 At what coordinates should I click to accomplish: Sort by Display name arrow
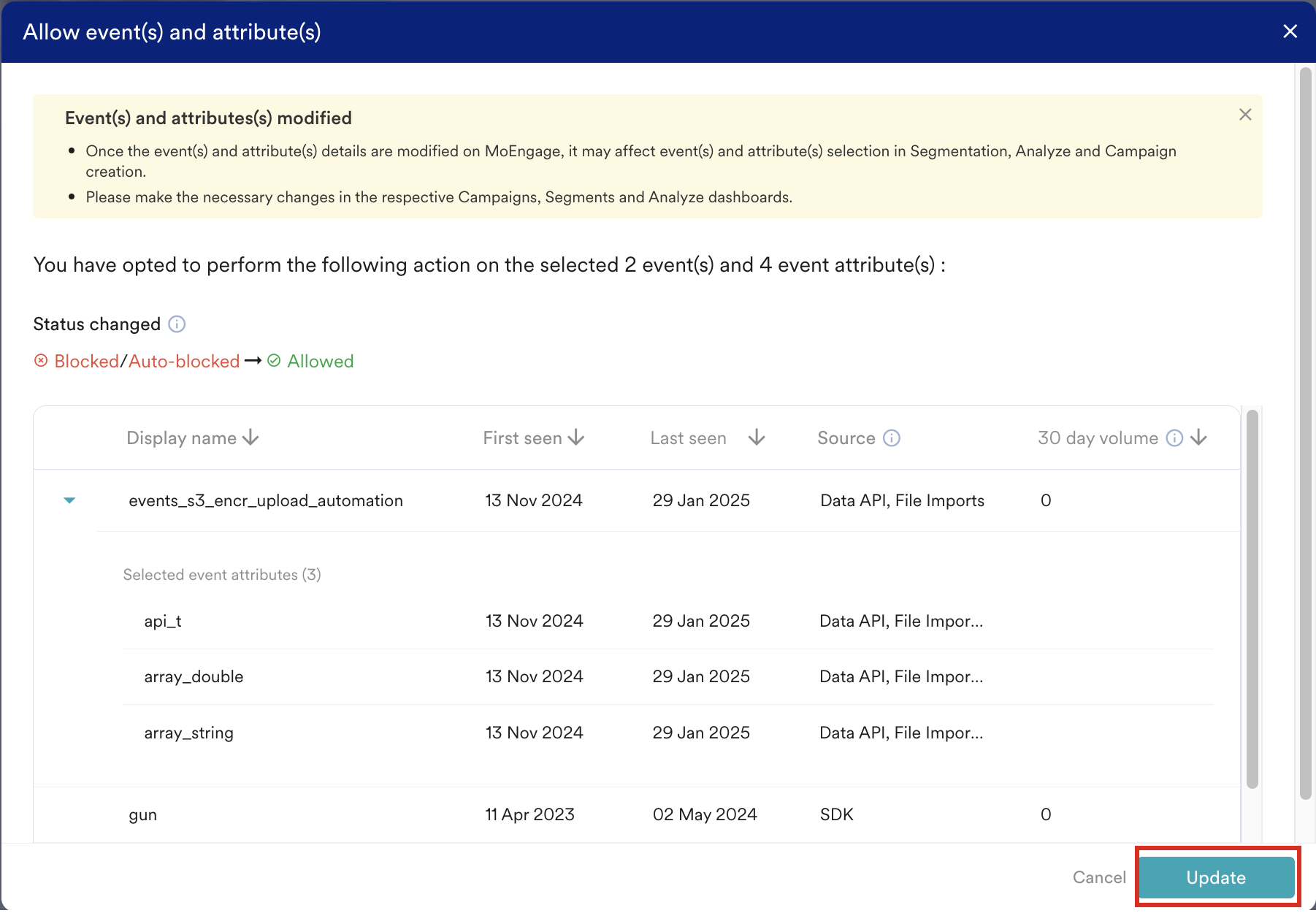(250, 438)
